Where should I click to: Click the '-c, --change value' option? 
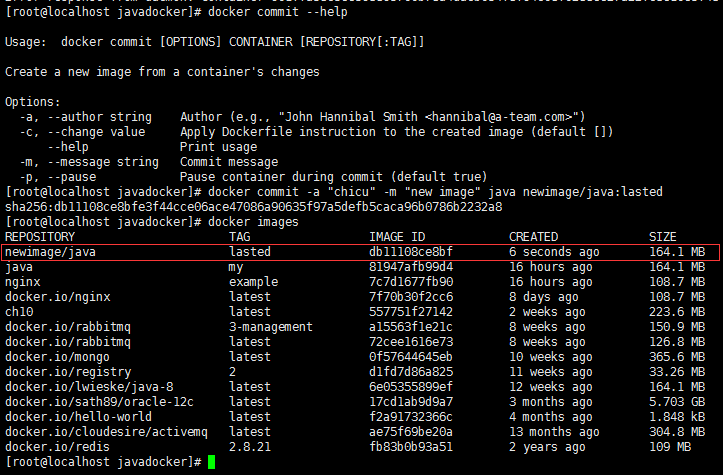click(x=82, y=132)
